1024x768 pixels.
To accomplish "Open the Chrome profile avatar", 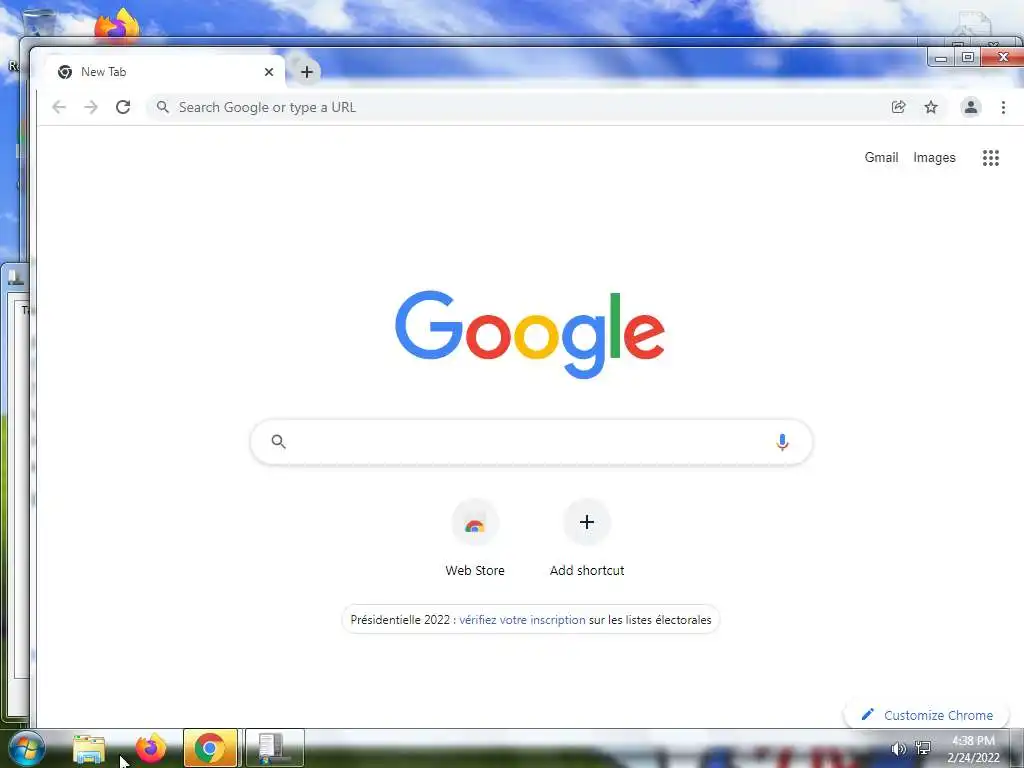I will (x=970, y=107).
